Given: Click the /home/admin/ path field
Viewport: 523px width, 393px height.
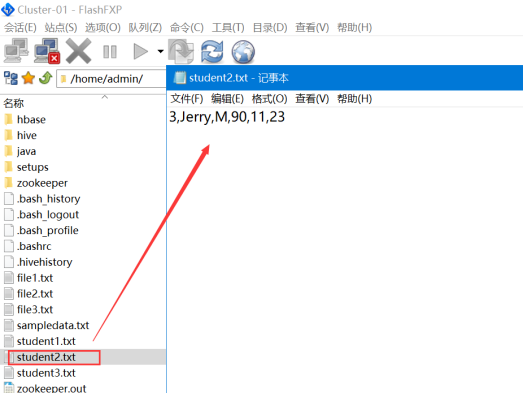Looking at the screenshot, I should (x=111, y=79).
